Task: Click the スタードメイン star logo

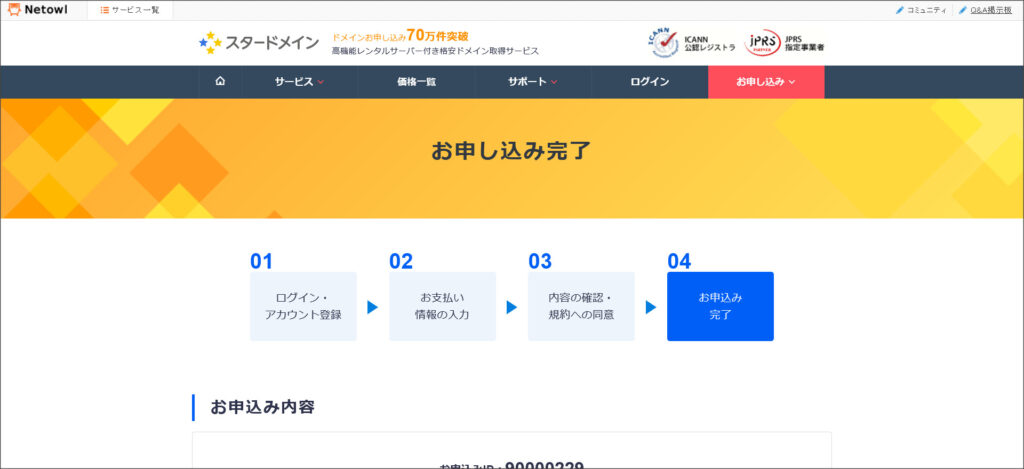Action: click(x=259, y=43)
